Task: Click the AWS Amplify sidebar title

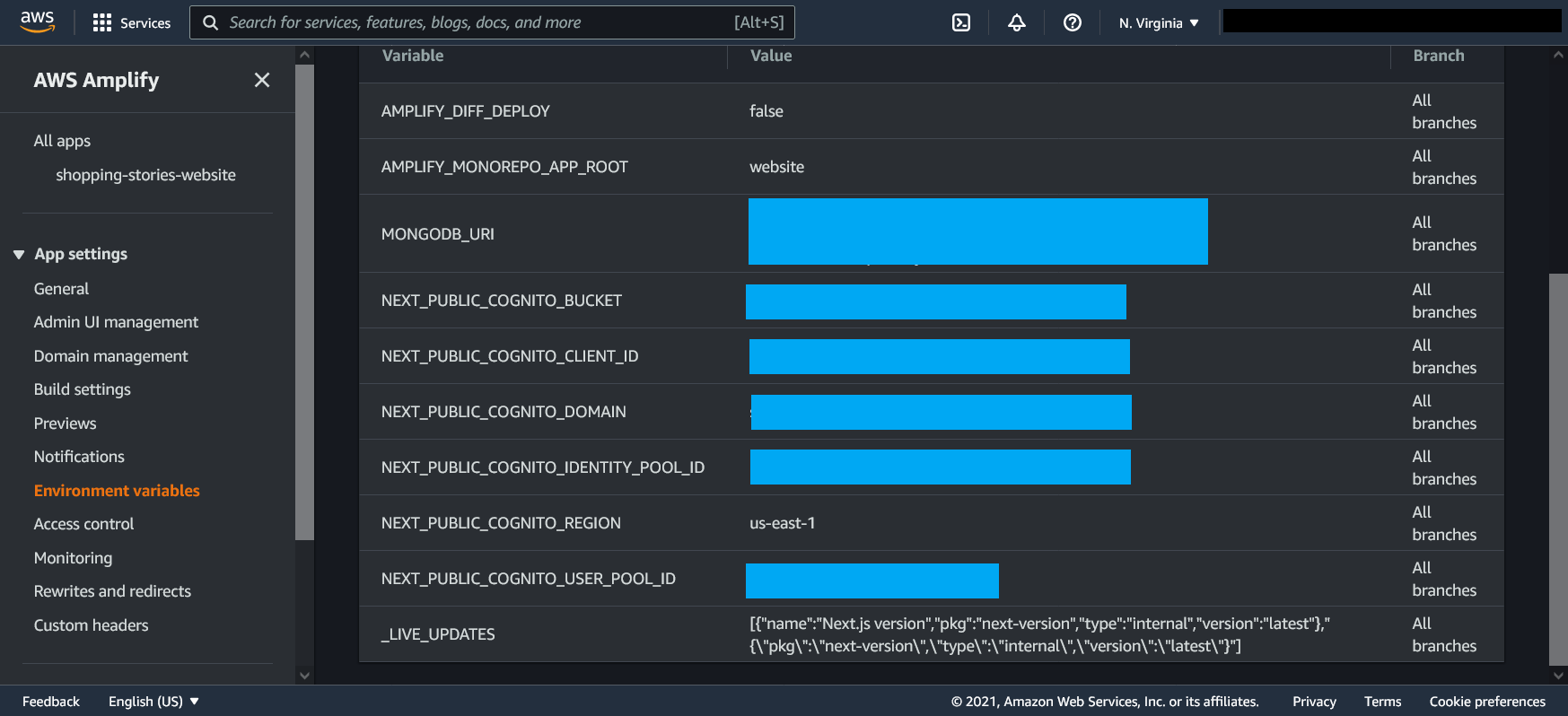Action: point(96,80)
